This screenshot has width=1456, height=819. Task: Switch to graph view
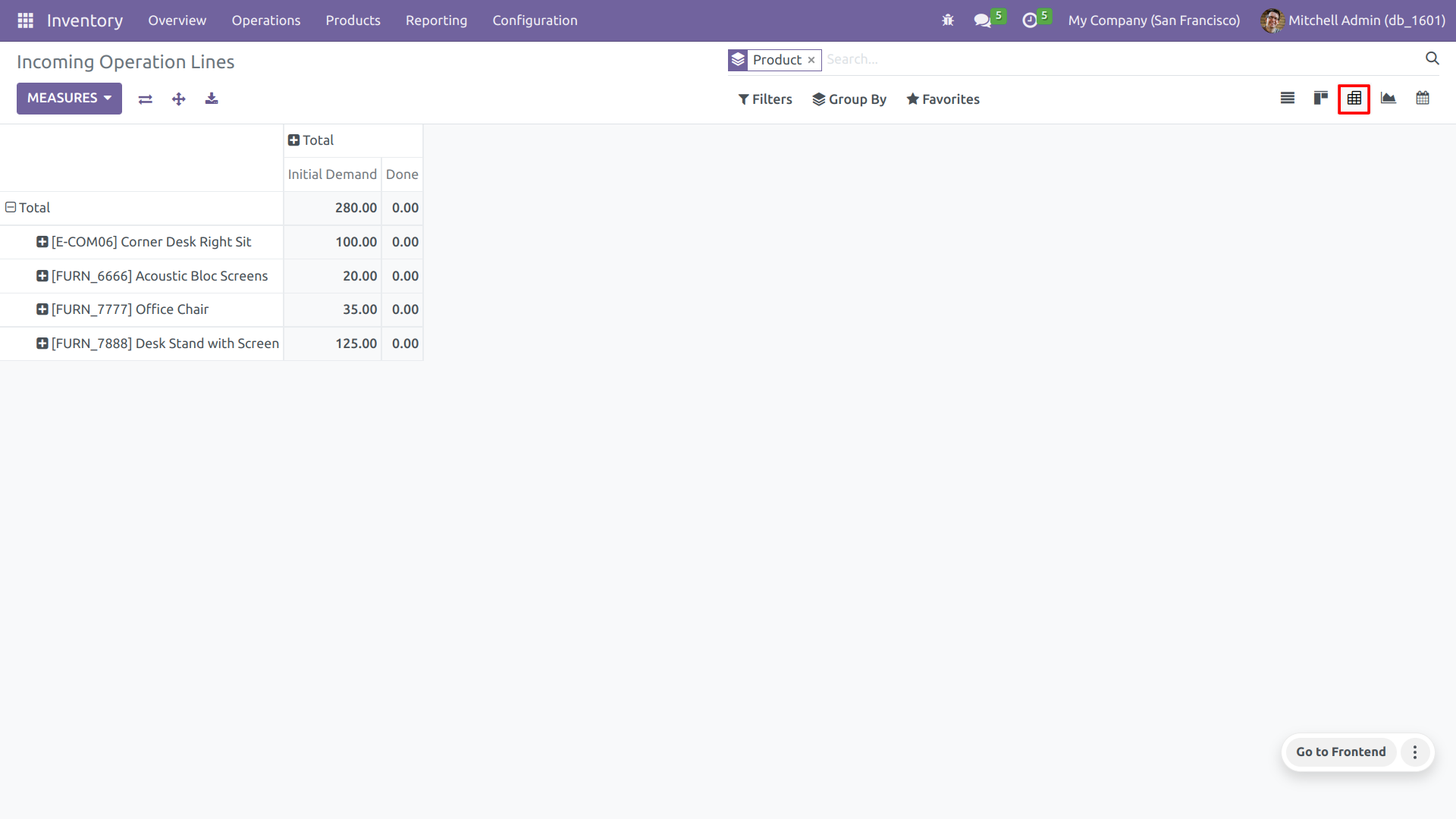(x=1388, y=99)
